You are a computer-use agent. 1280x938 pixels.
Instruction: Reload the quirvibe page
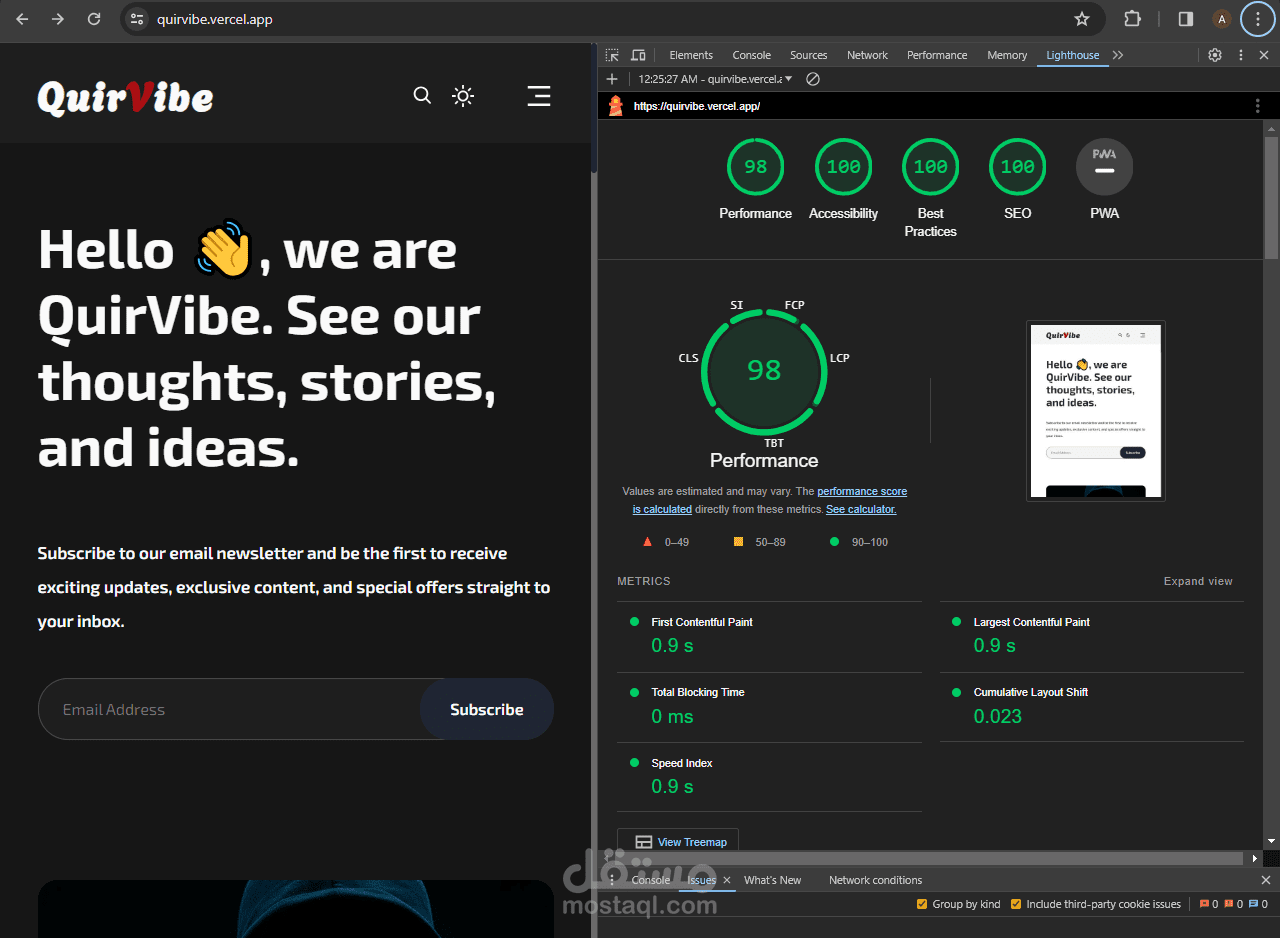pyautogui.click(x=94, y=19)
